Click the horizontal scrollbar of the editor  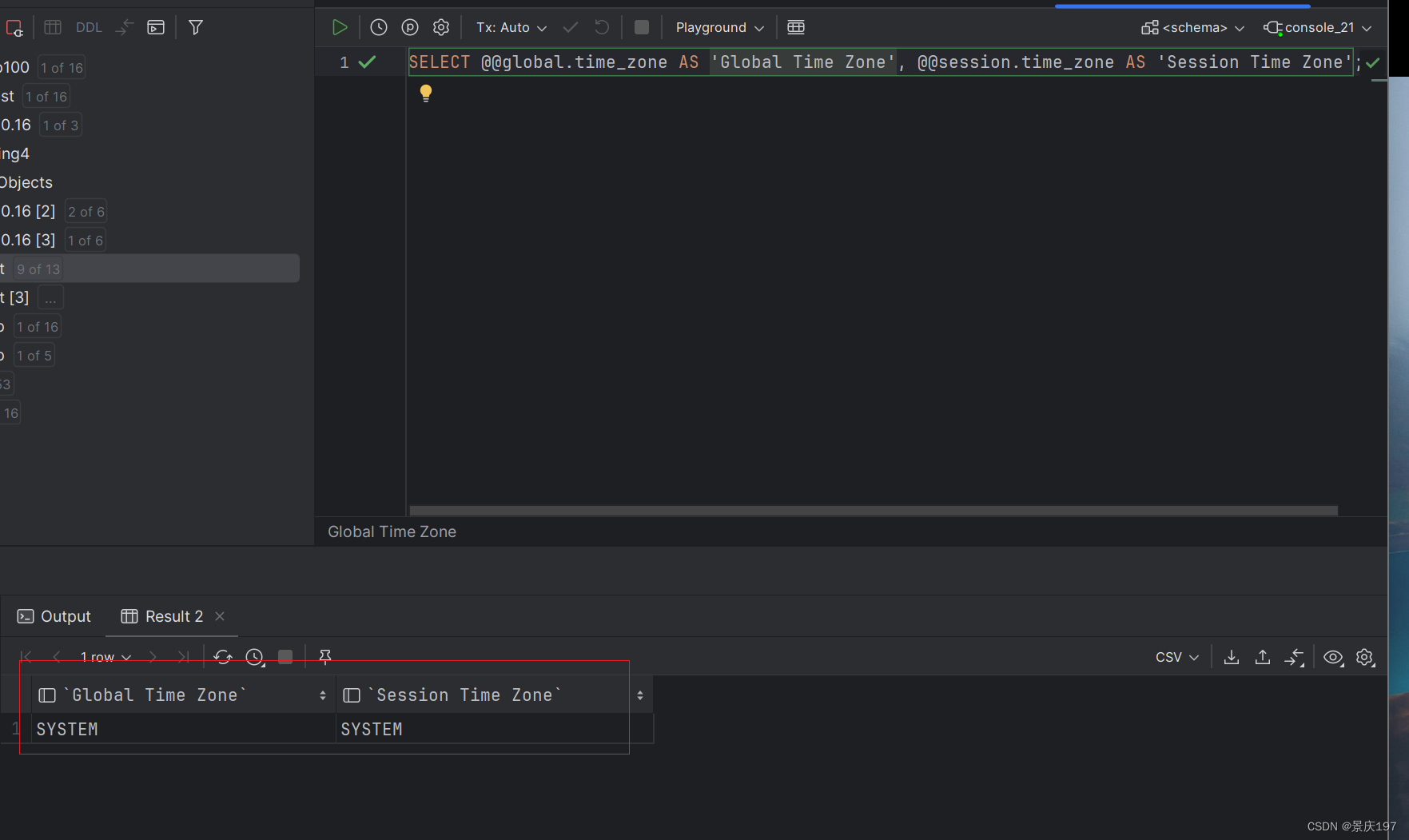[x=874, y=510]
